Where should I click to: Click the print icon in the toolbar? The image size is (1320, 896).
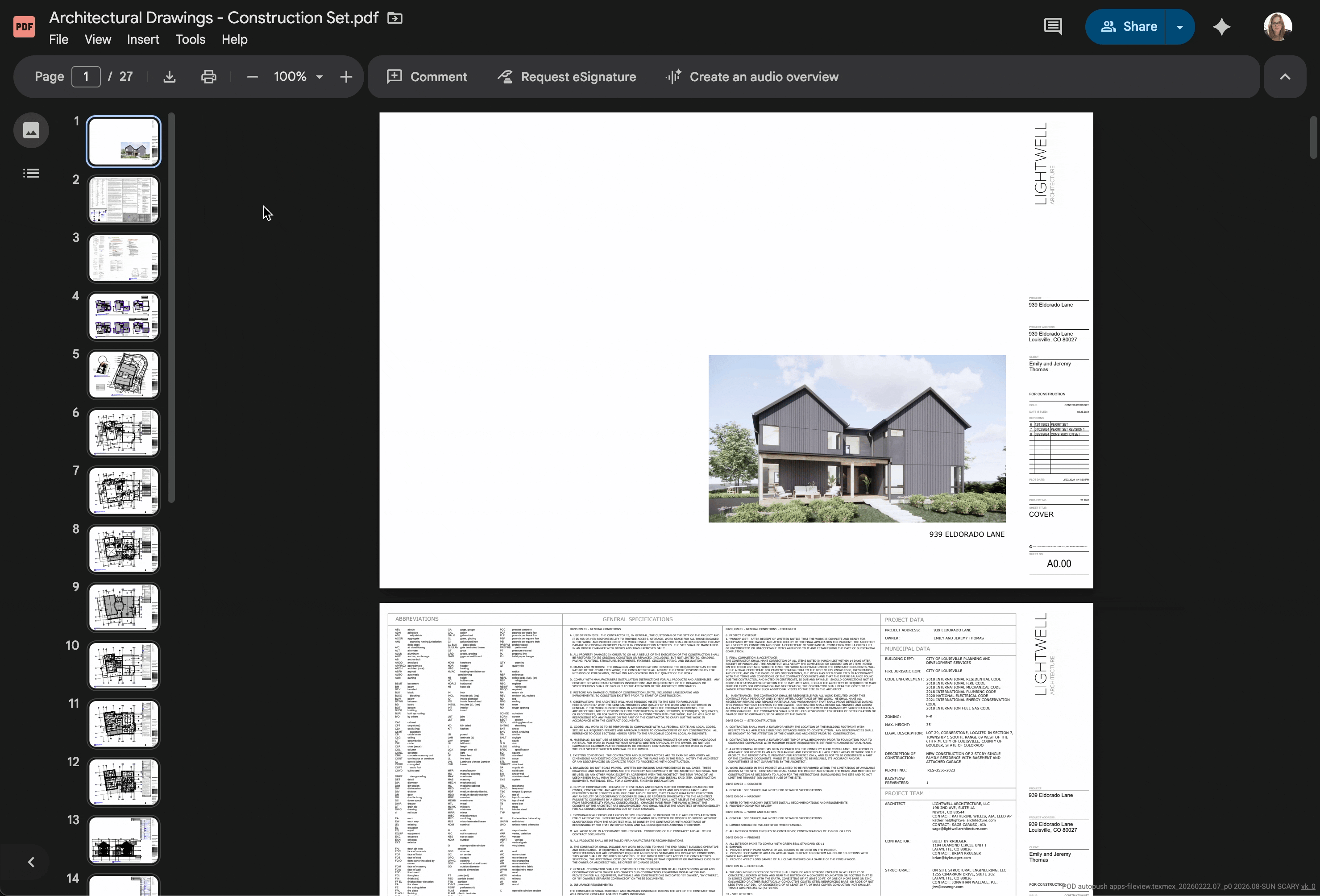(x=208, y=77)
